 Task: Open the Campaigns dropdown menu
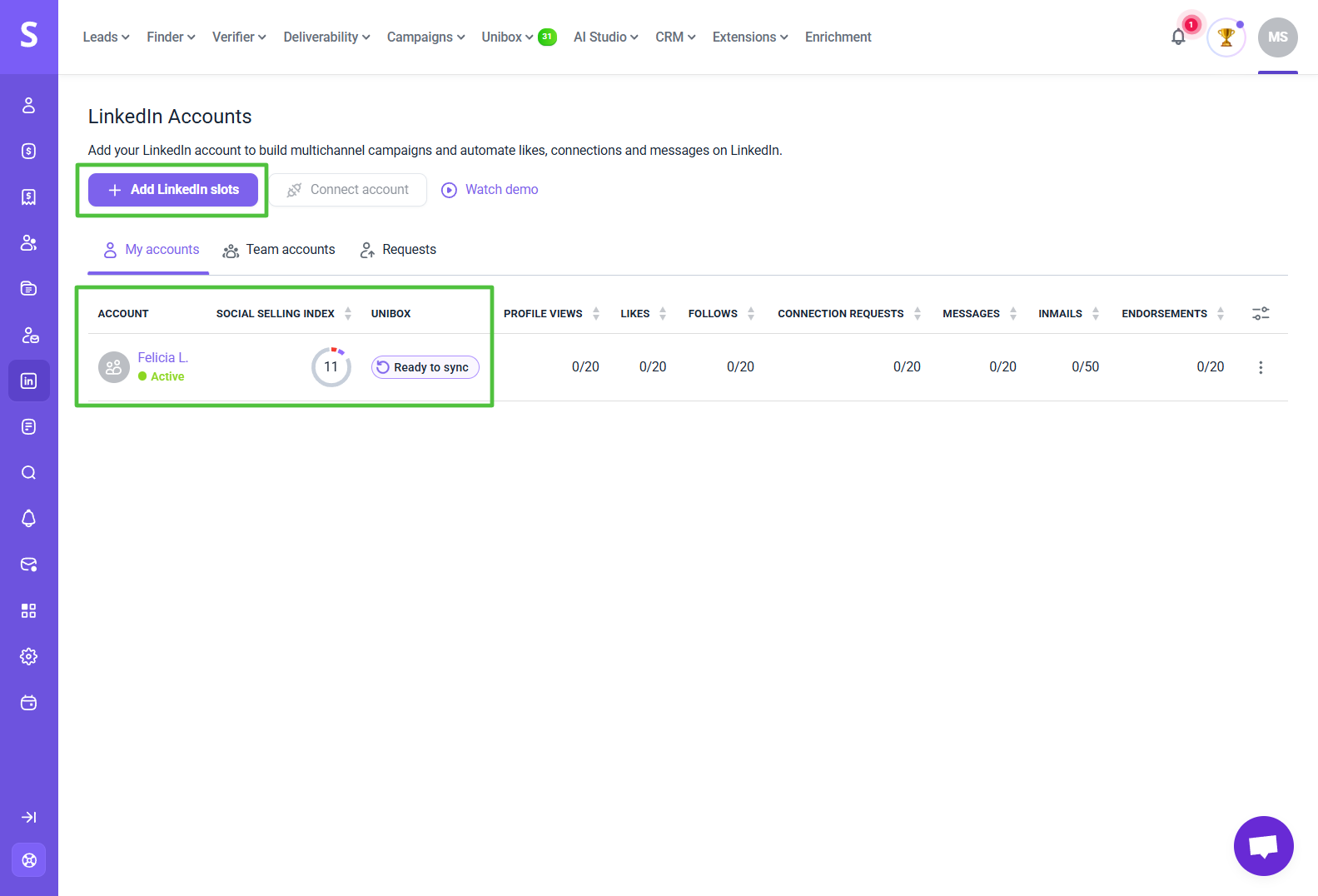425,37
